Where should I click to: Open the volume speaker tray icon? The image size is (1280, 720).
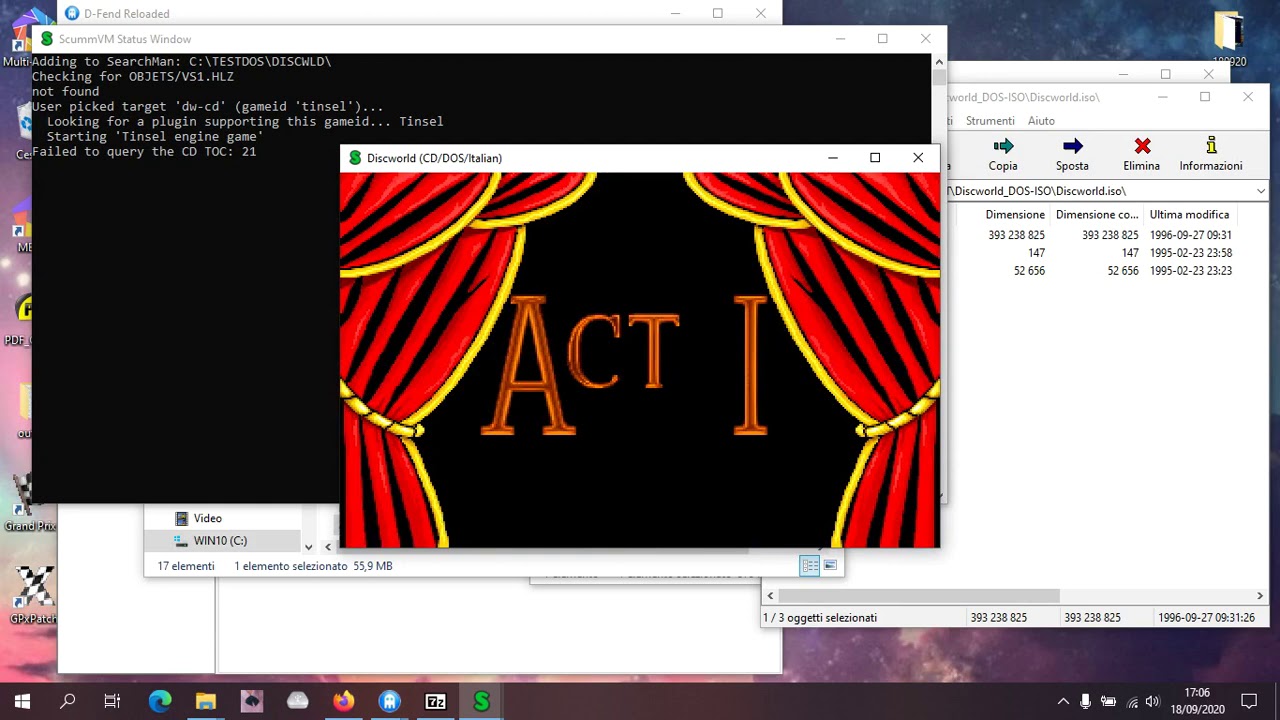(1153, 701)
